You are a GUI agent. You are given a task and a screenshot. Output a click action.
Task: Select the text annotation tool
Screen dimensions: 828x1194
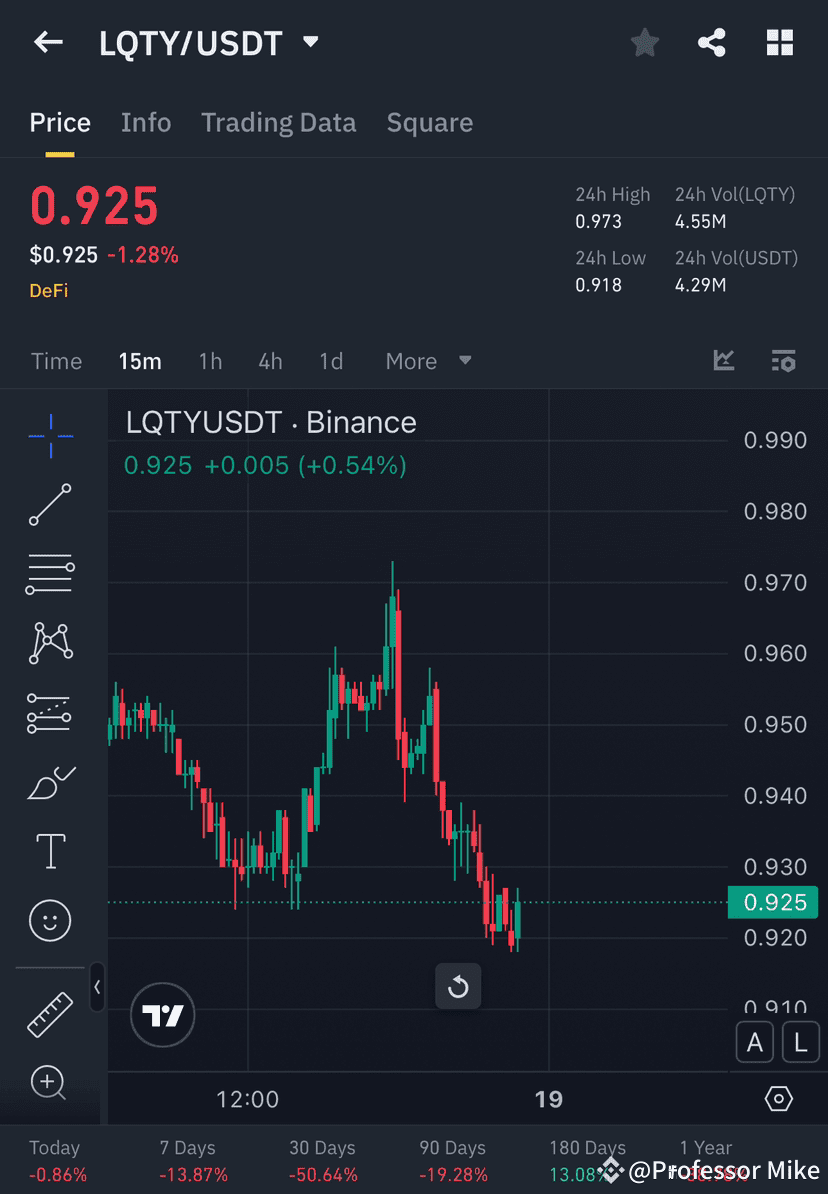coord(50,850)
